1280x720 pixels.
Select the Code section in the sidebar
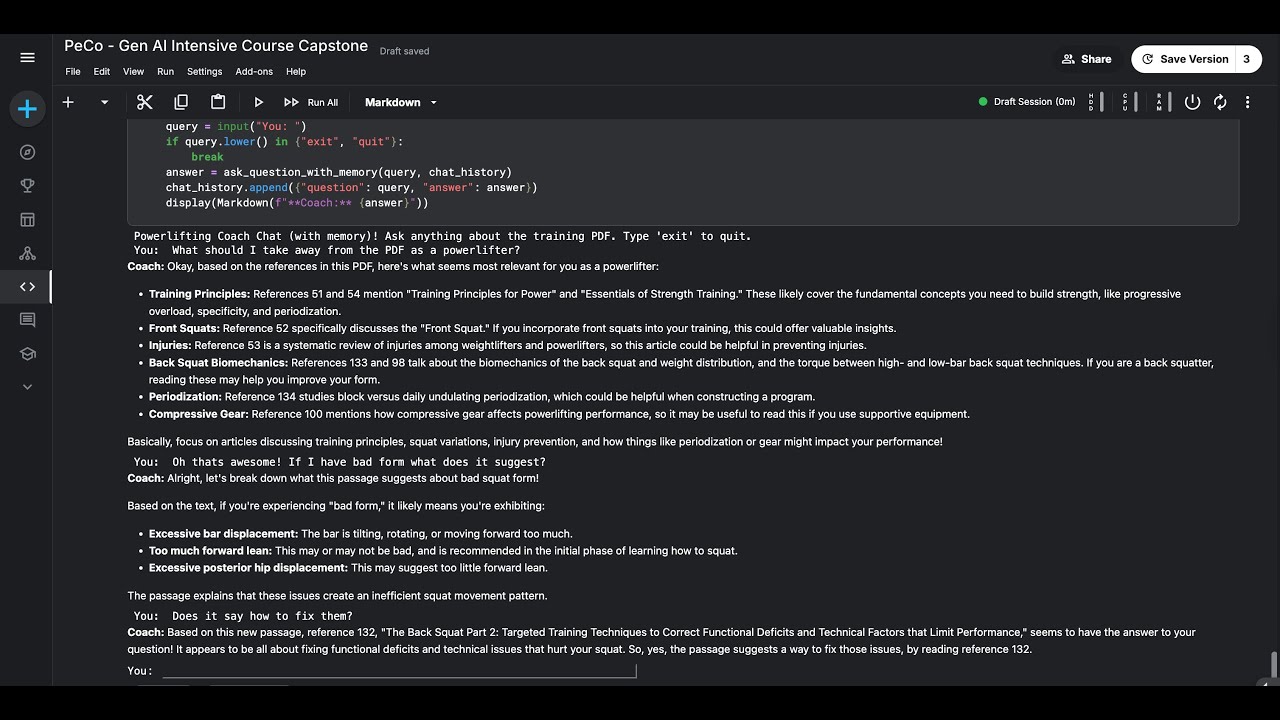click(27, 287)
